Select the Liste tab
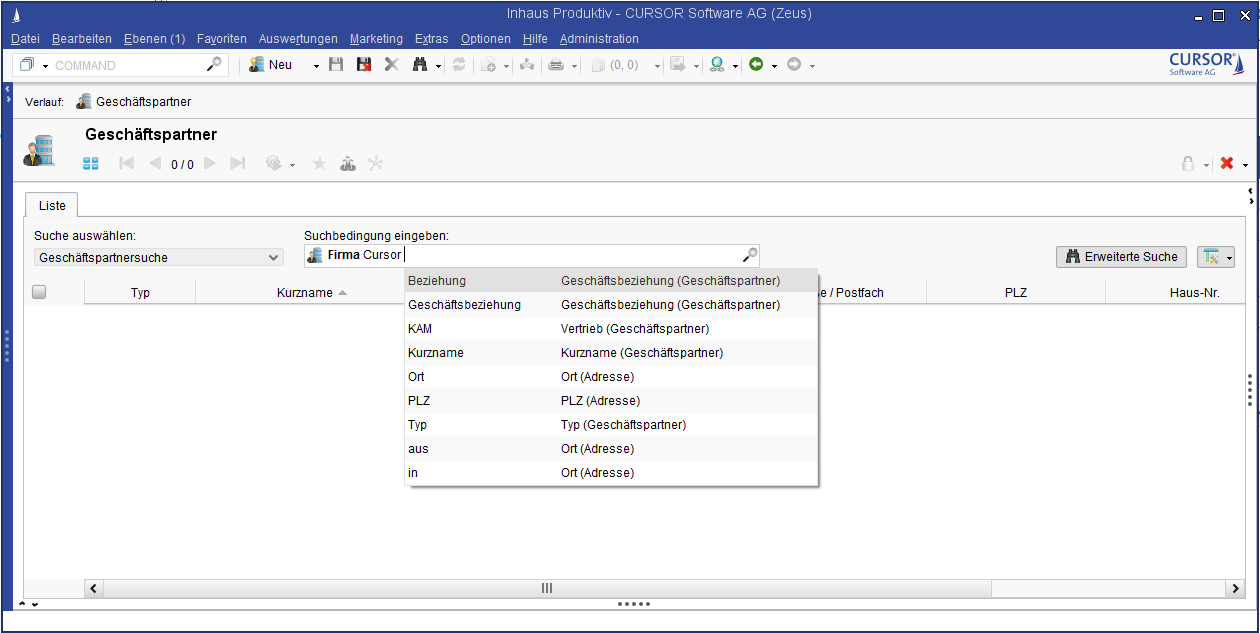Image resolution: width=1260 pixels, height=633 pixels. pos(52,206)
